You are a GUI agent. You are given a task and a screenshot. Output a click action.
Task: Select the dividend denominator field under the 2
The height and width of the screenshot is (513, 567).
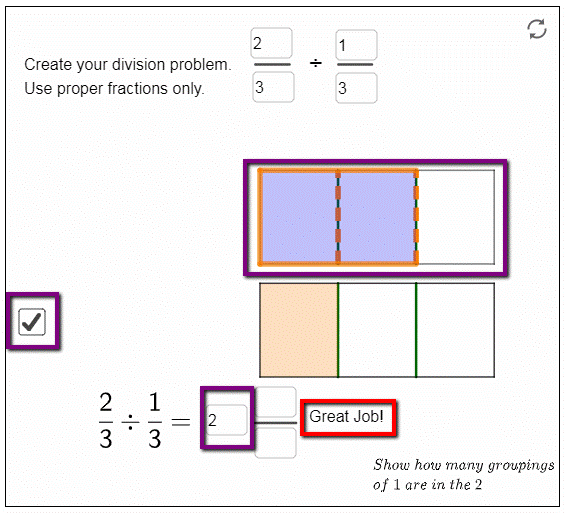point(273,87)
